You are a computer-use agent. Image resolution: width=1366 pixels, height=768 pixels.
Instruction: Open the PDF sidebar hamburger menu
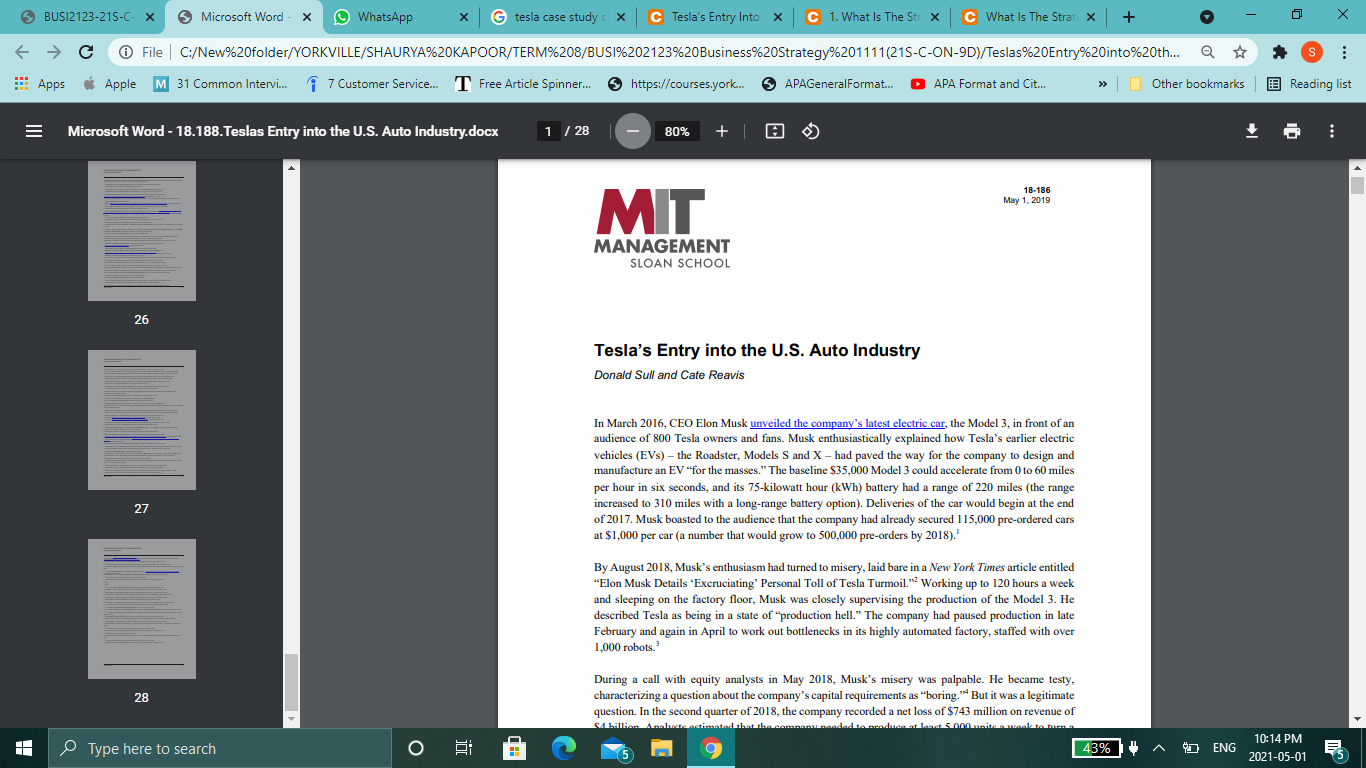click(x=33, y=130)
